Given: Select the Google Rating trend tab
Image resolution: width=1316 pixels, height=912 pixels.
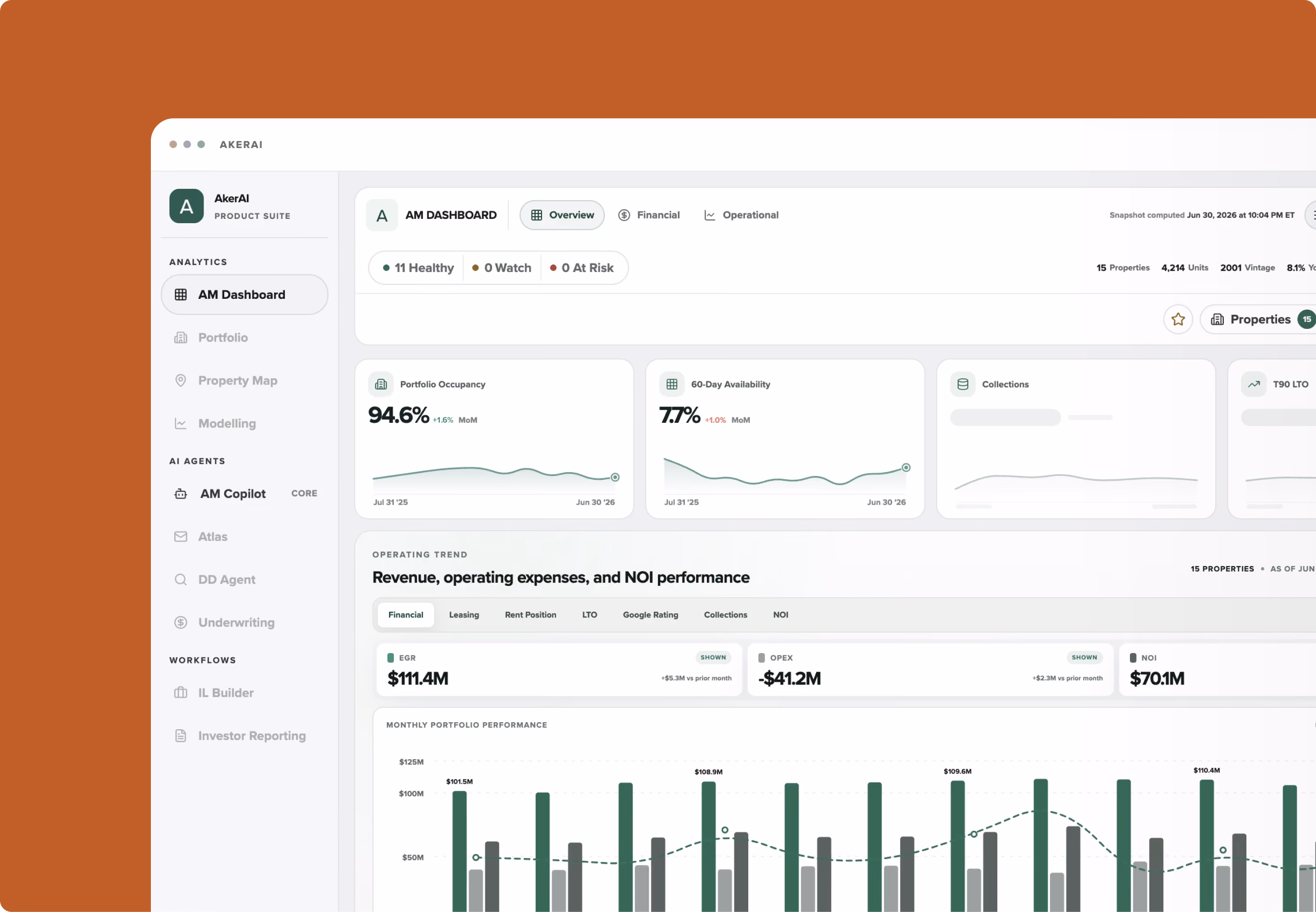Looking at the screenshot, I should coord(650,615).
